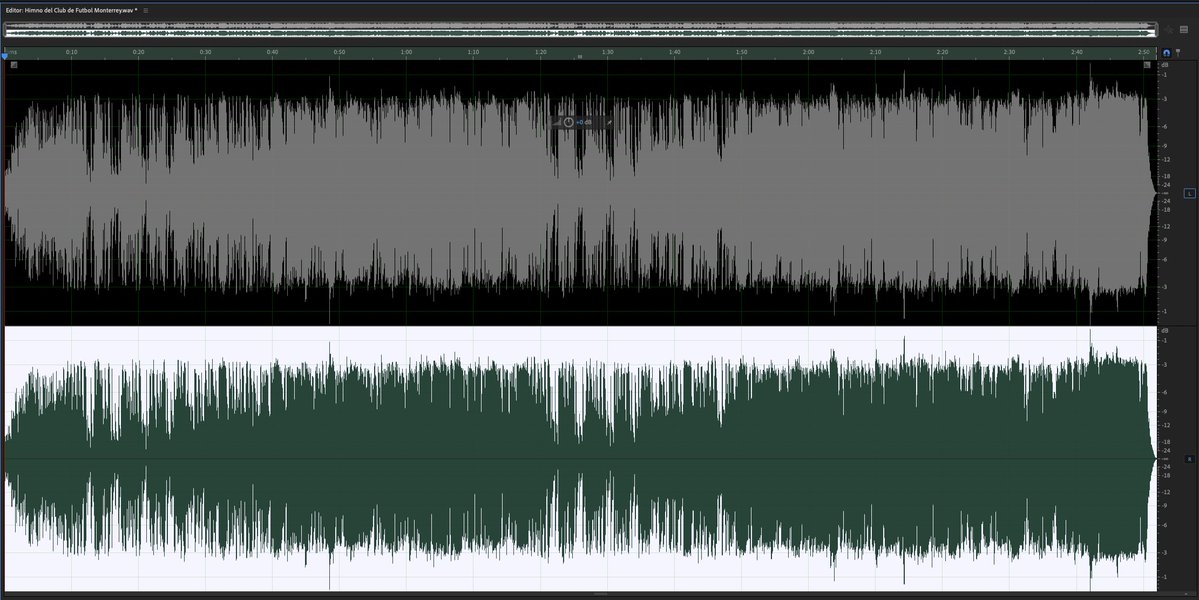Viewport: 1199px width, 600px height.
Task: Click the HUD pin icon
Action: 609,122
